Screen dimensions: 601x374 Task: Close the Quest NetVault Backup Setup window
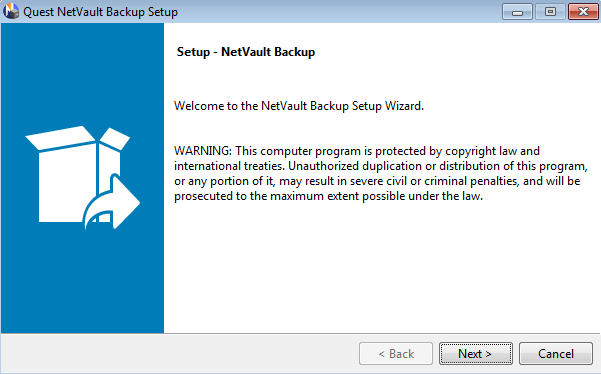[583, 11]
